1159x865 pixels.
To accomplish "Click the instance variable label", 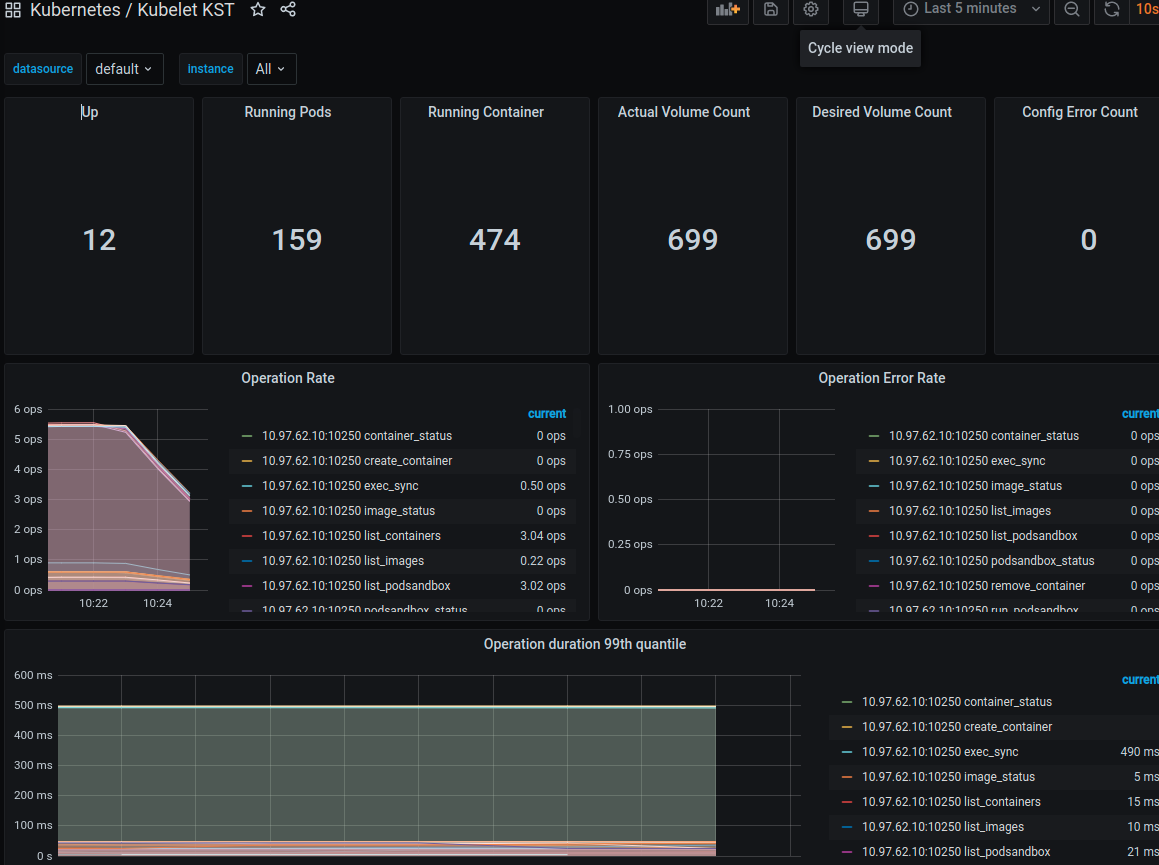I will [x=211, y=69].
